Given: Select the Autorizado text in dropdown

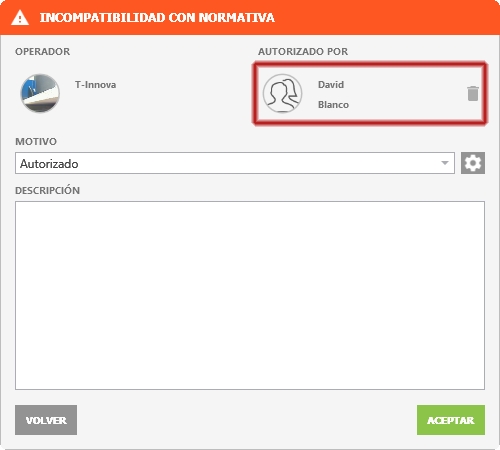Looking at the screenshot, I should point(49,164).
